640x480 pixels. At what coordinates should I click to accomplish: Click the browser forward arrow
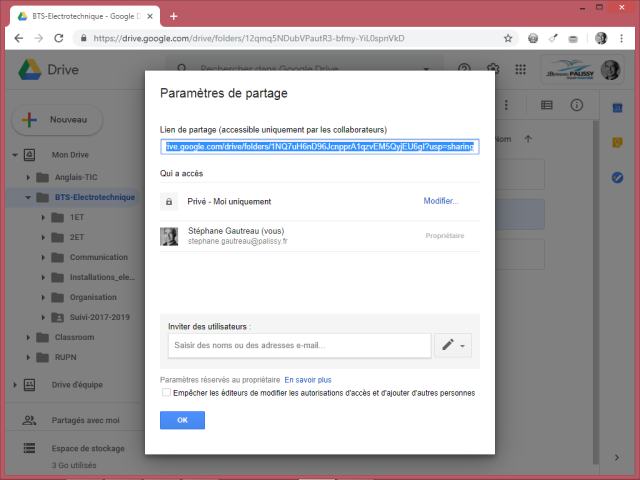point(39,38)
